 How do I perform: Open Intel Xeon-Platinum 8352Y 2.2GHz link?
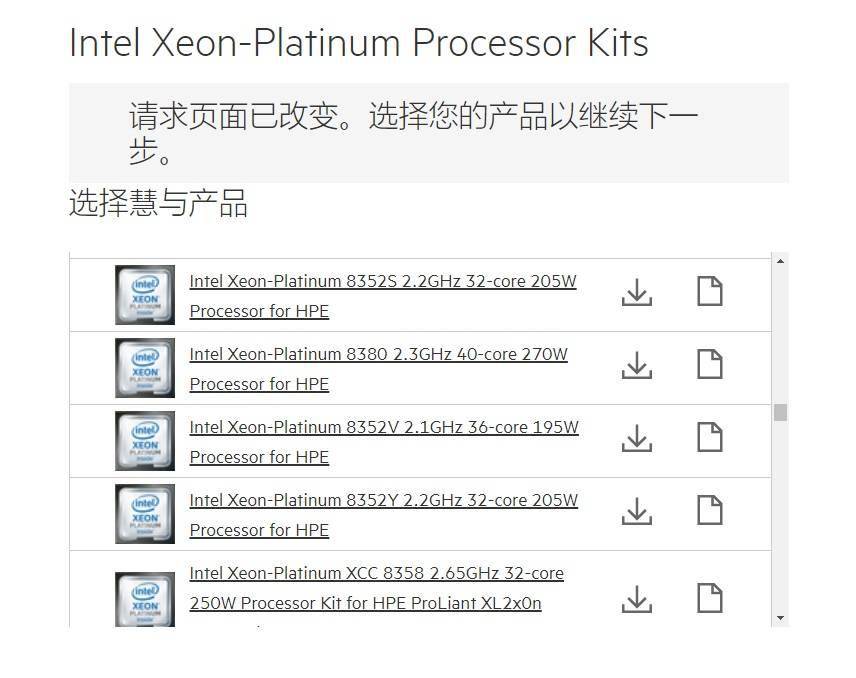tap(383, 500)
